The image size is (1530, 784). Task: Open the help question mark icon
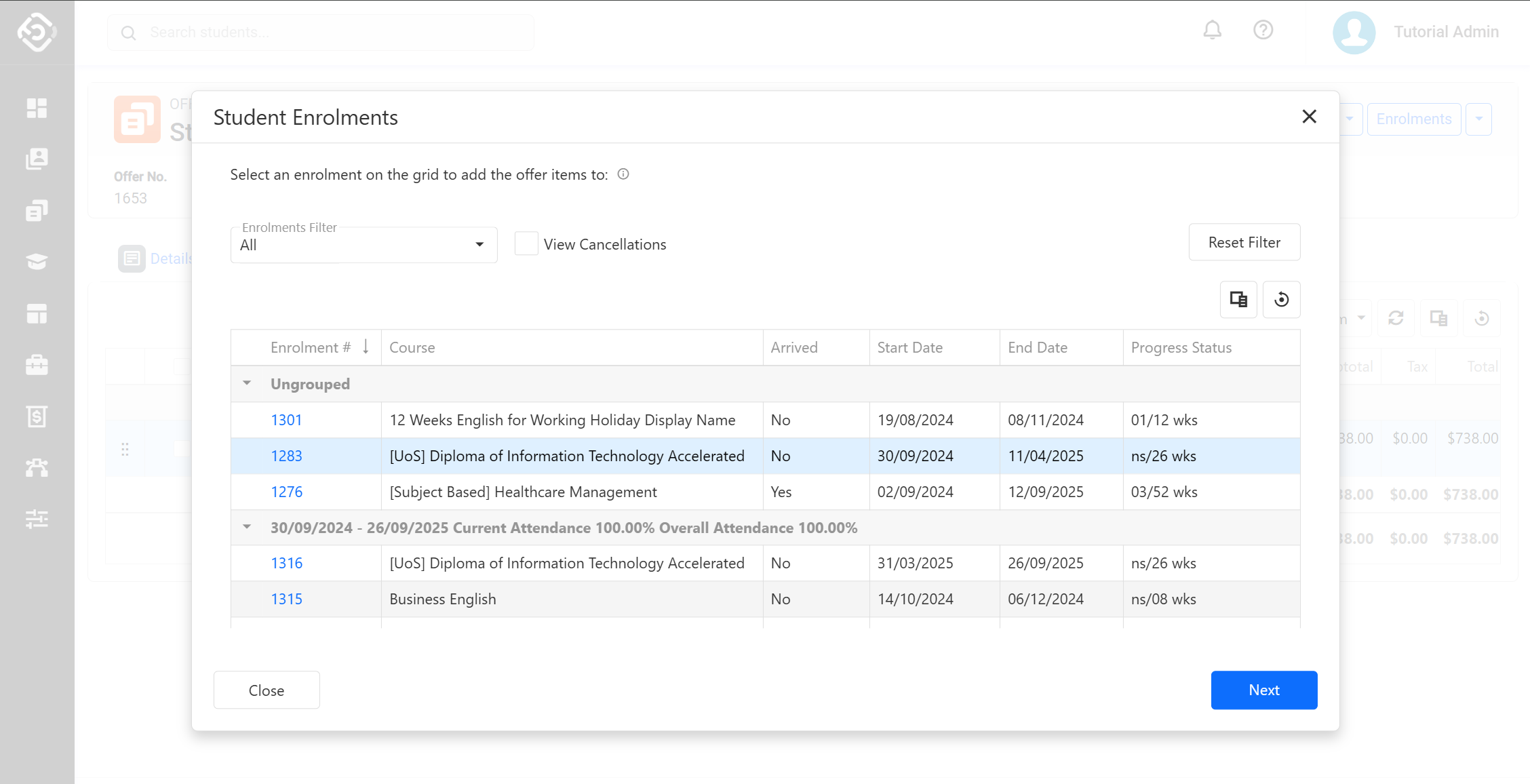tap(1263, 31)
